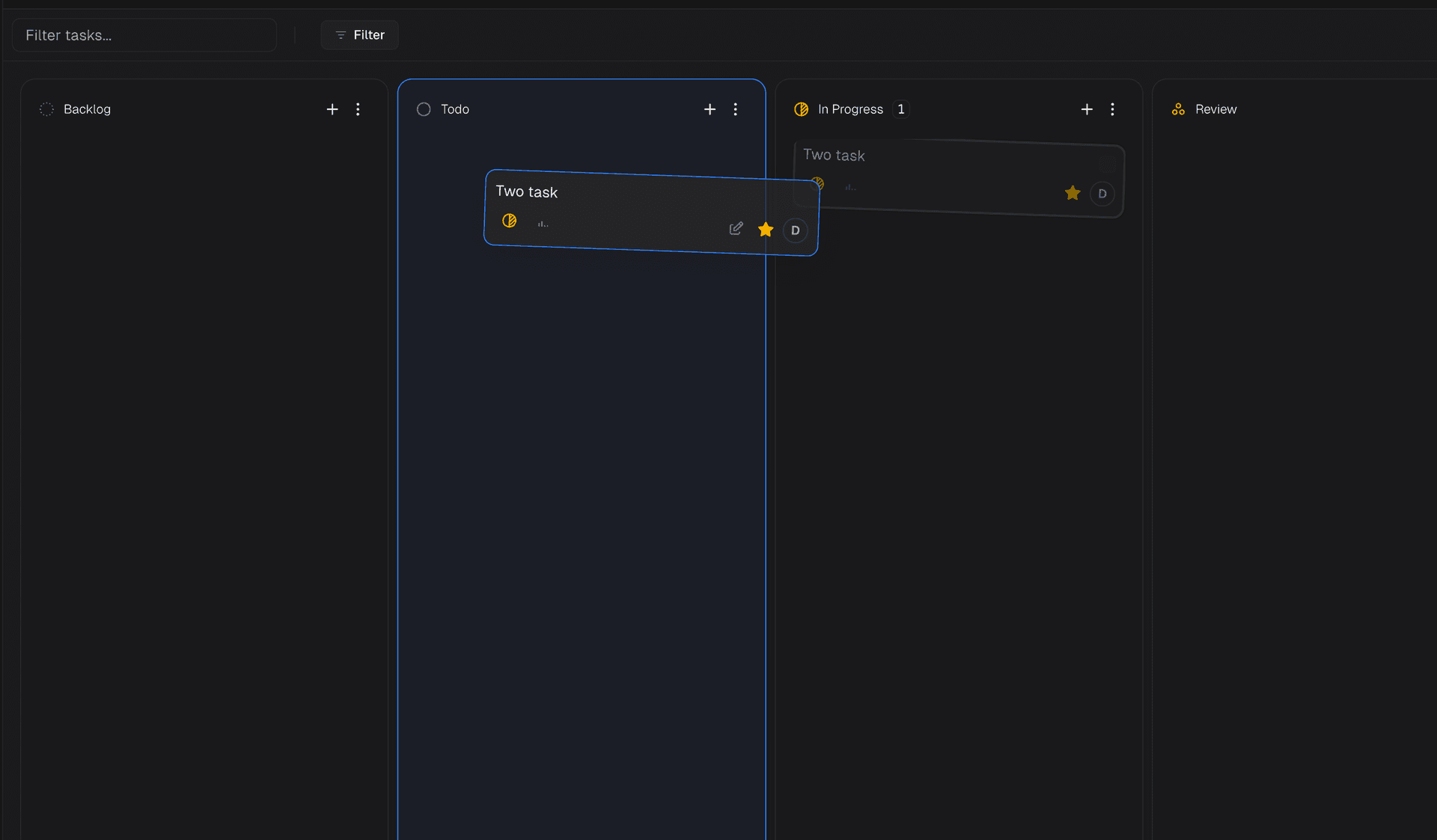Viewport: 1437px width, 840px height.
Task: Add a task to the Backlog column
Action: point(332,109)
